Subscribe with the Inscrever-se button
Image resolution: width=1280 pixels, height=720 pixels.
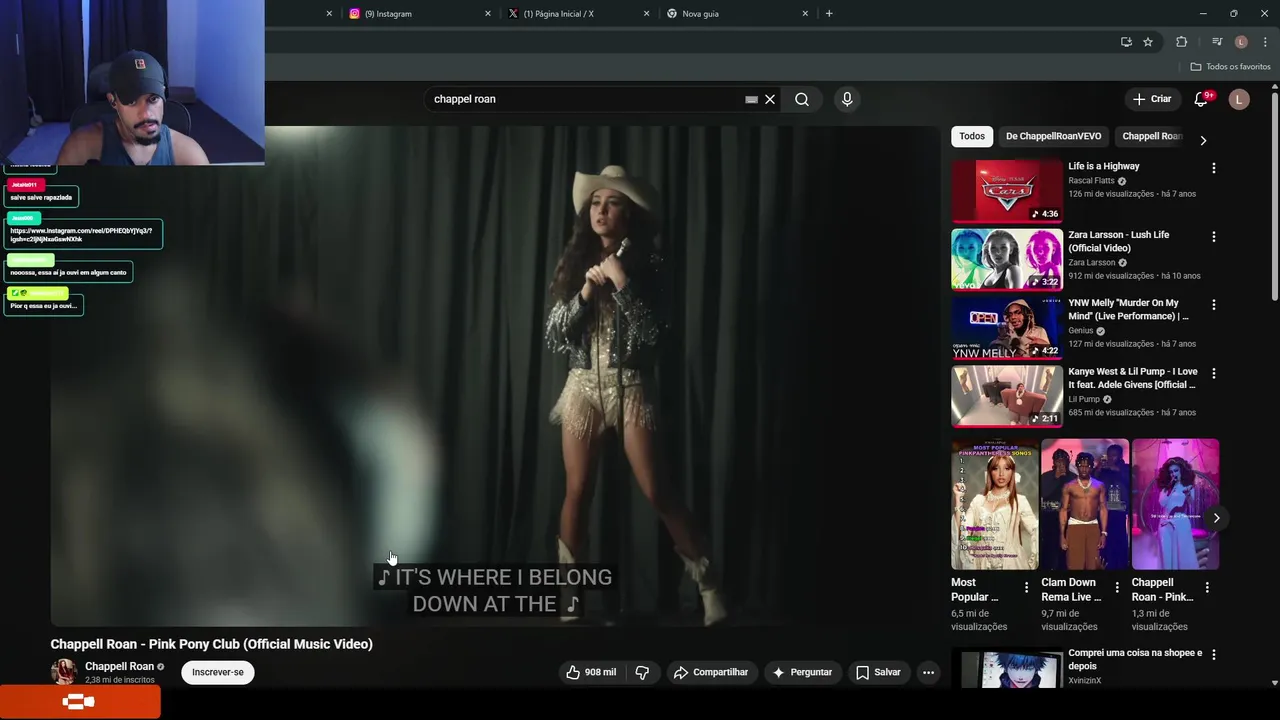click(x=218, y=672)
